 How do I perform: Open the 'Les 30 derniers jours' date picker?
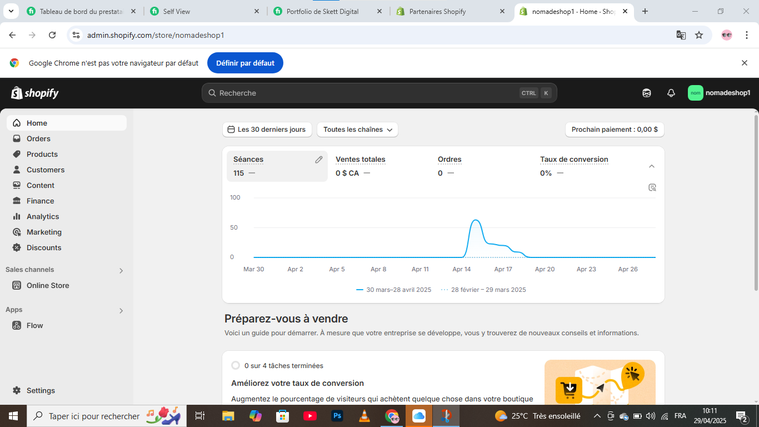267,129
